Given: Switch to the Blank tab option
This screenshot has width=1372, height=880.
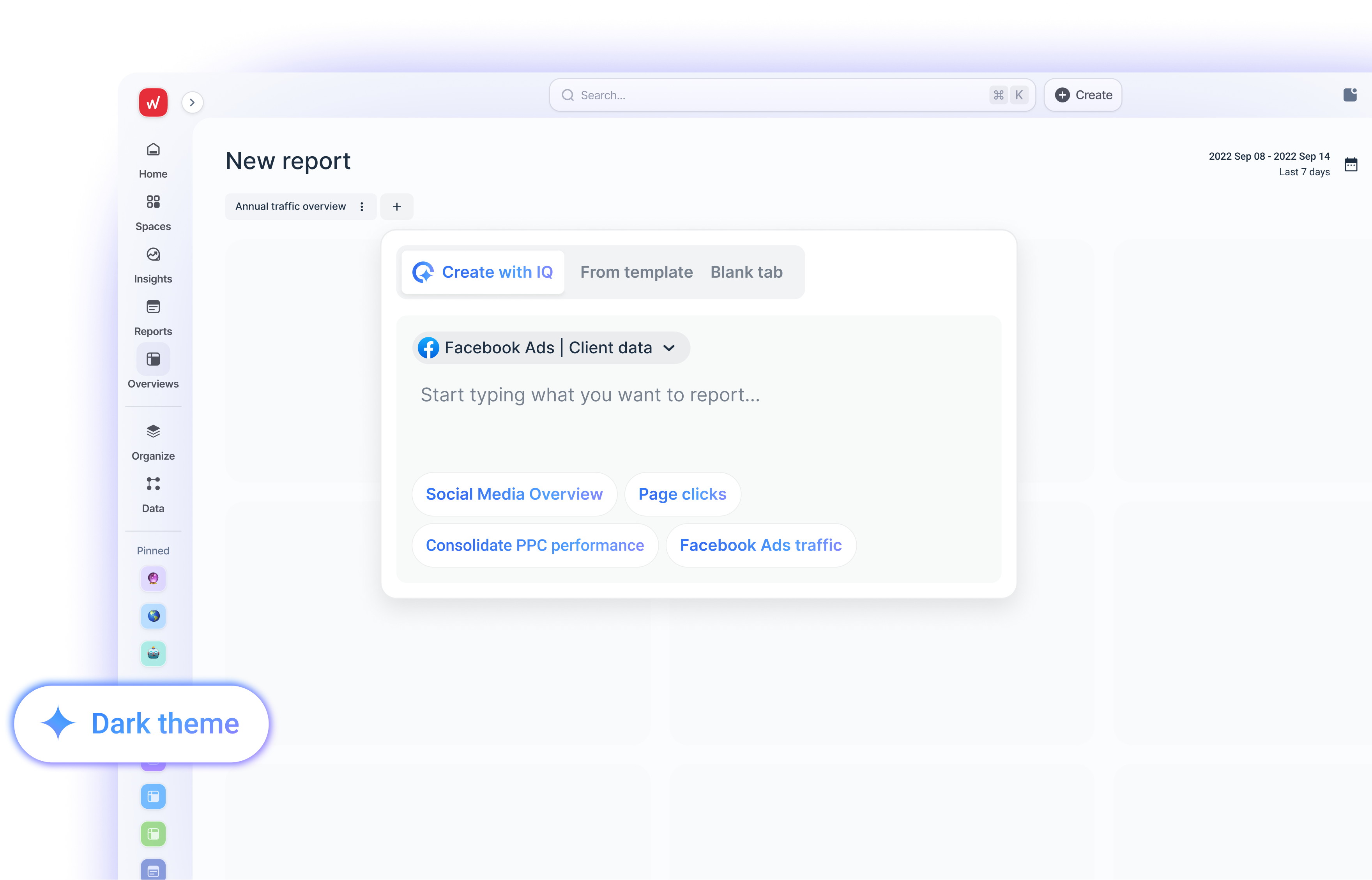Looking at the screenshot, I should tap(746, 272).
